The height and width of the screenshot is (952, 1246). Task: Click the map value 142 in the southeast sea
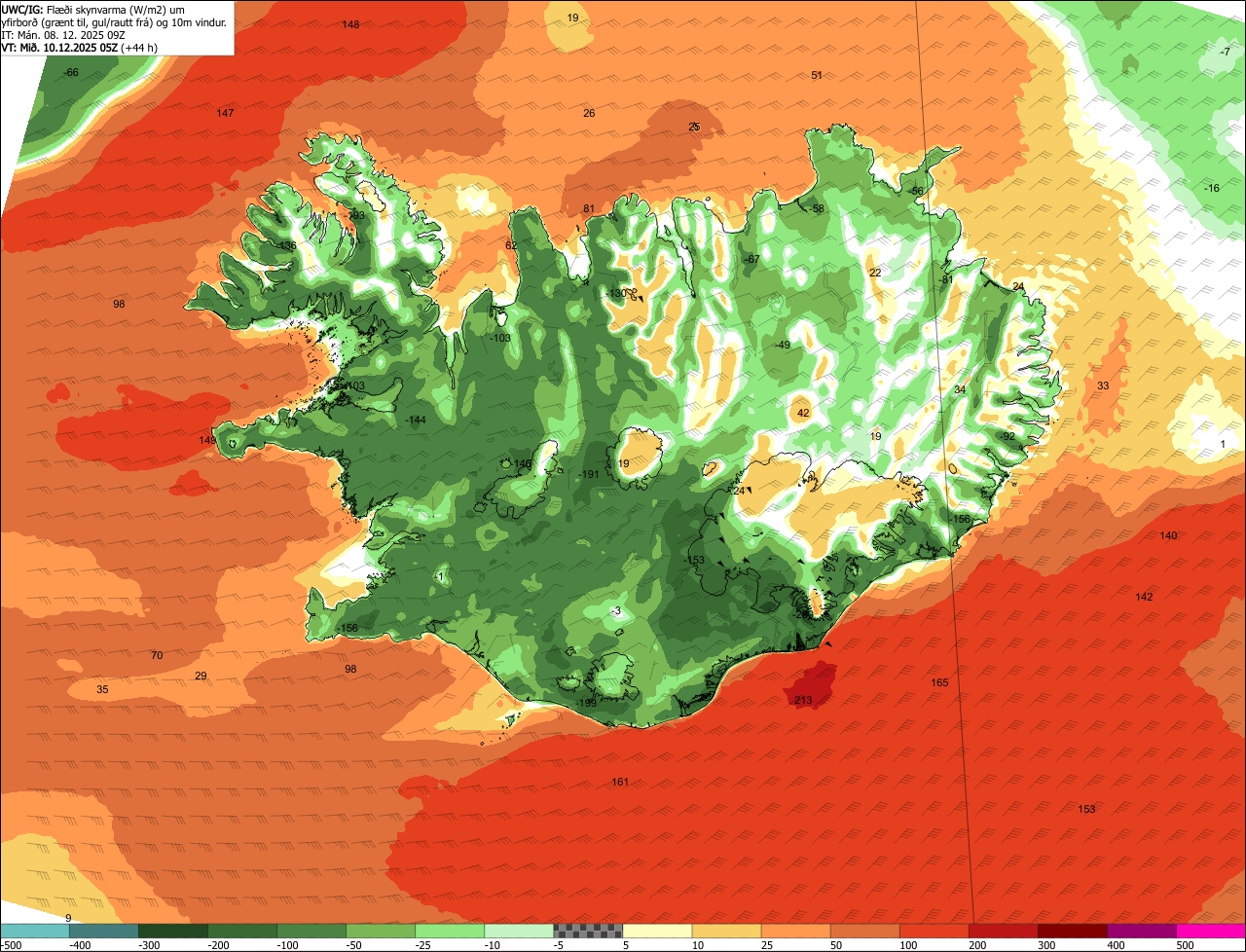[1144, 597]
